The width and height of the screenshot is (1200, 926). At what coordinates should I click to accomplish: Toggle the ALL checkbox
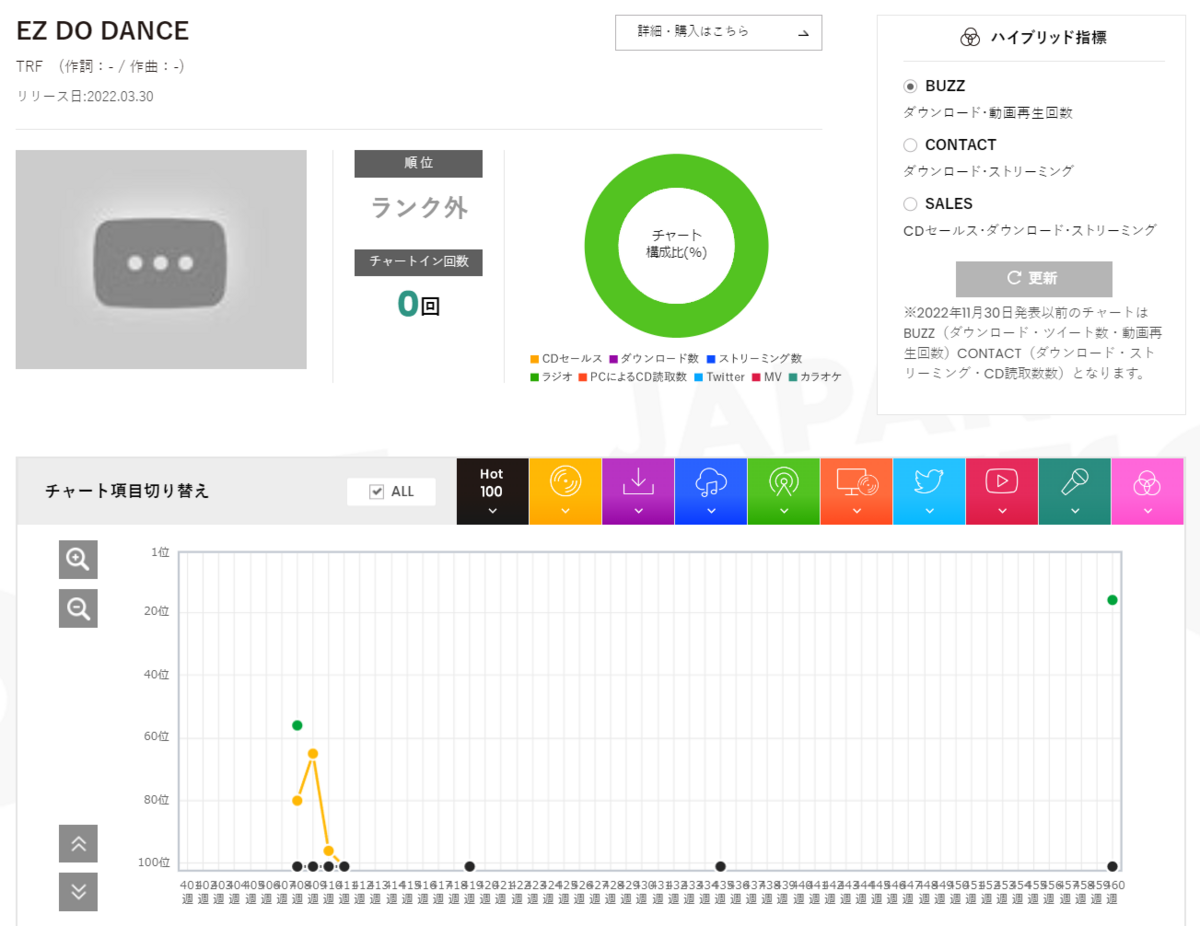tap(377, 491)
